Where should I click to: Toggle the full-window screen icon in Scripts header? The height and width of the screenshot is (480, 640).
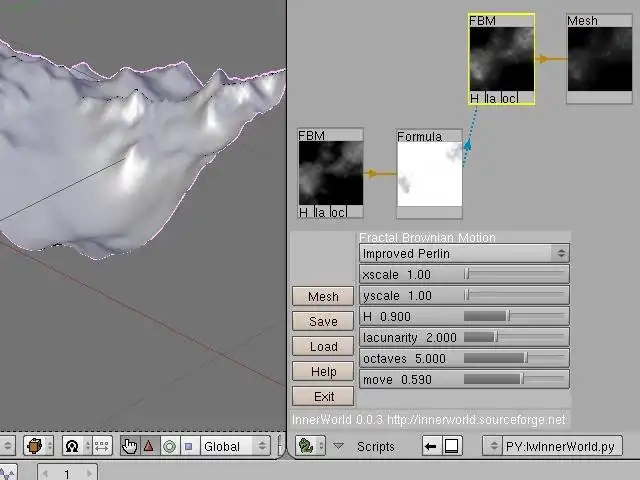(451, 446)
